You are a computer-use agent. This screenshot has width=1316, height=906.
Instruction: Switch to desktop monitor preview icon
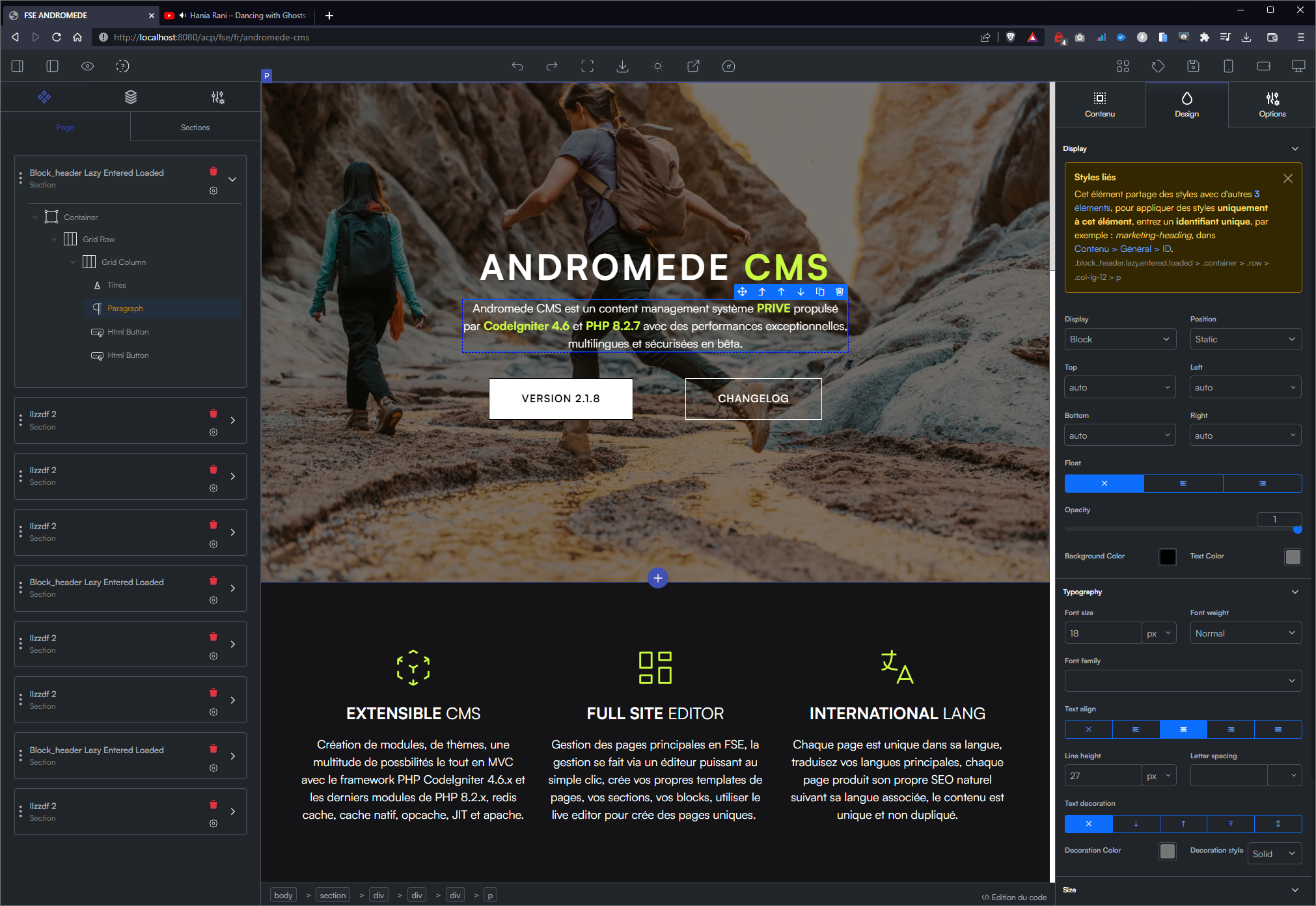[x=1298, y=66]
